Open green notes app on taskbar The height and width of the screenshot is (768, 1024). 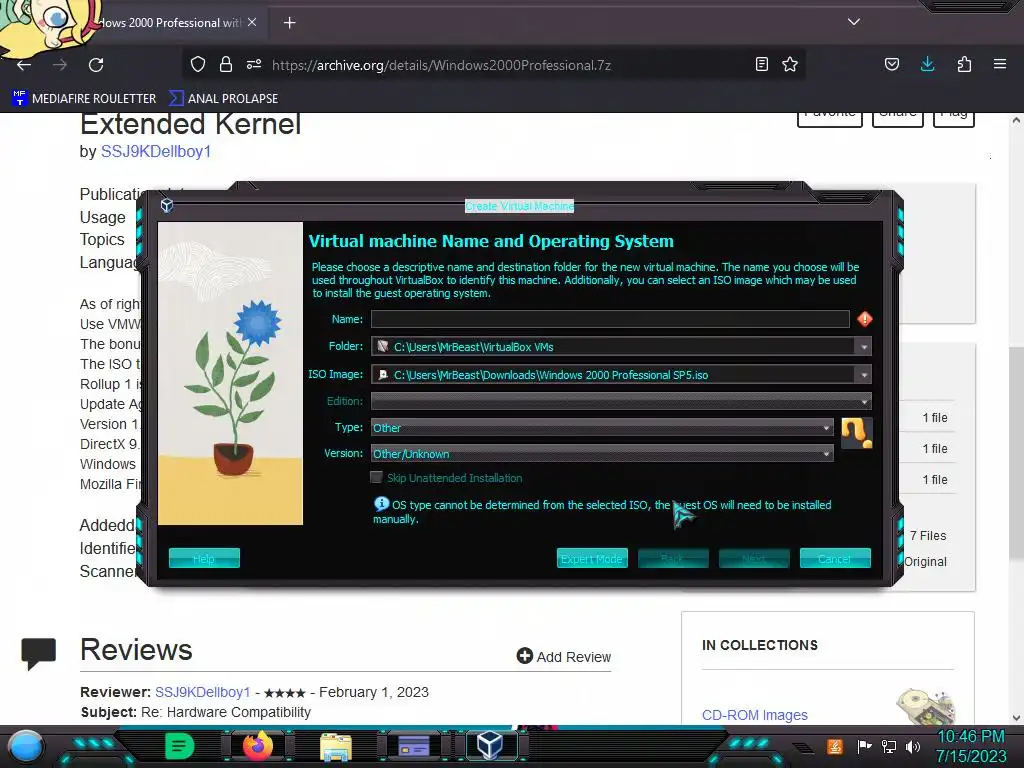(x=180, y=746)
